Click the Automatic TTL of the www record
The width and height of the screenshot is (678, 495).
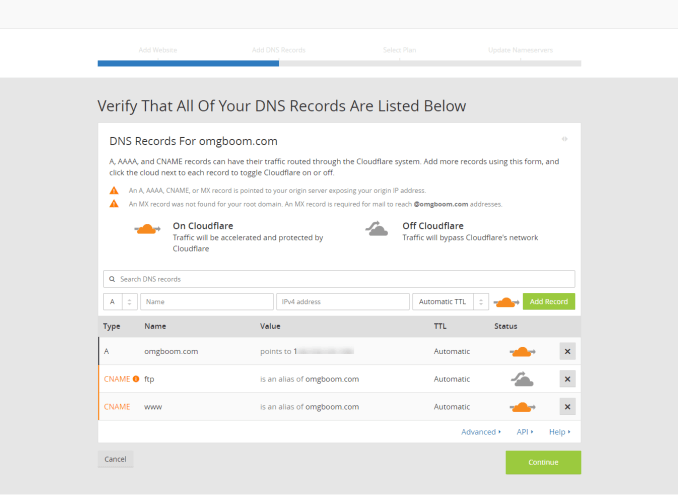click(452, 407)
